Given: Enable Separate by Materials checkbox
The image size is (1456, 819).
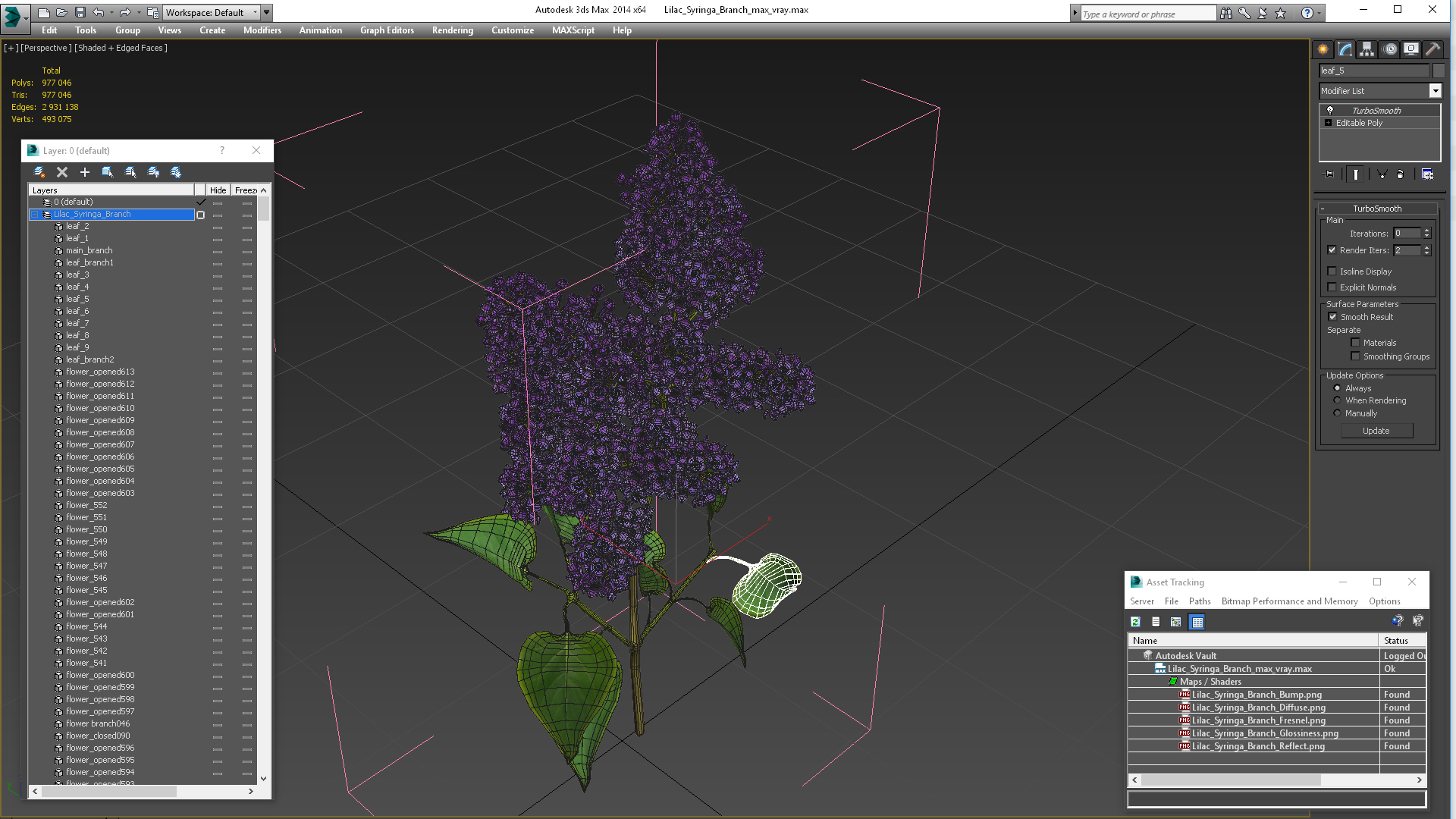Looking at the screenshot, I should (1355, 343).
